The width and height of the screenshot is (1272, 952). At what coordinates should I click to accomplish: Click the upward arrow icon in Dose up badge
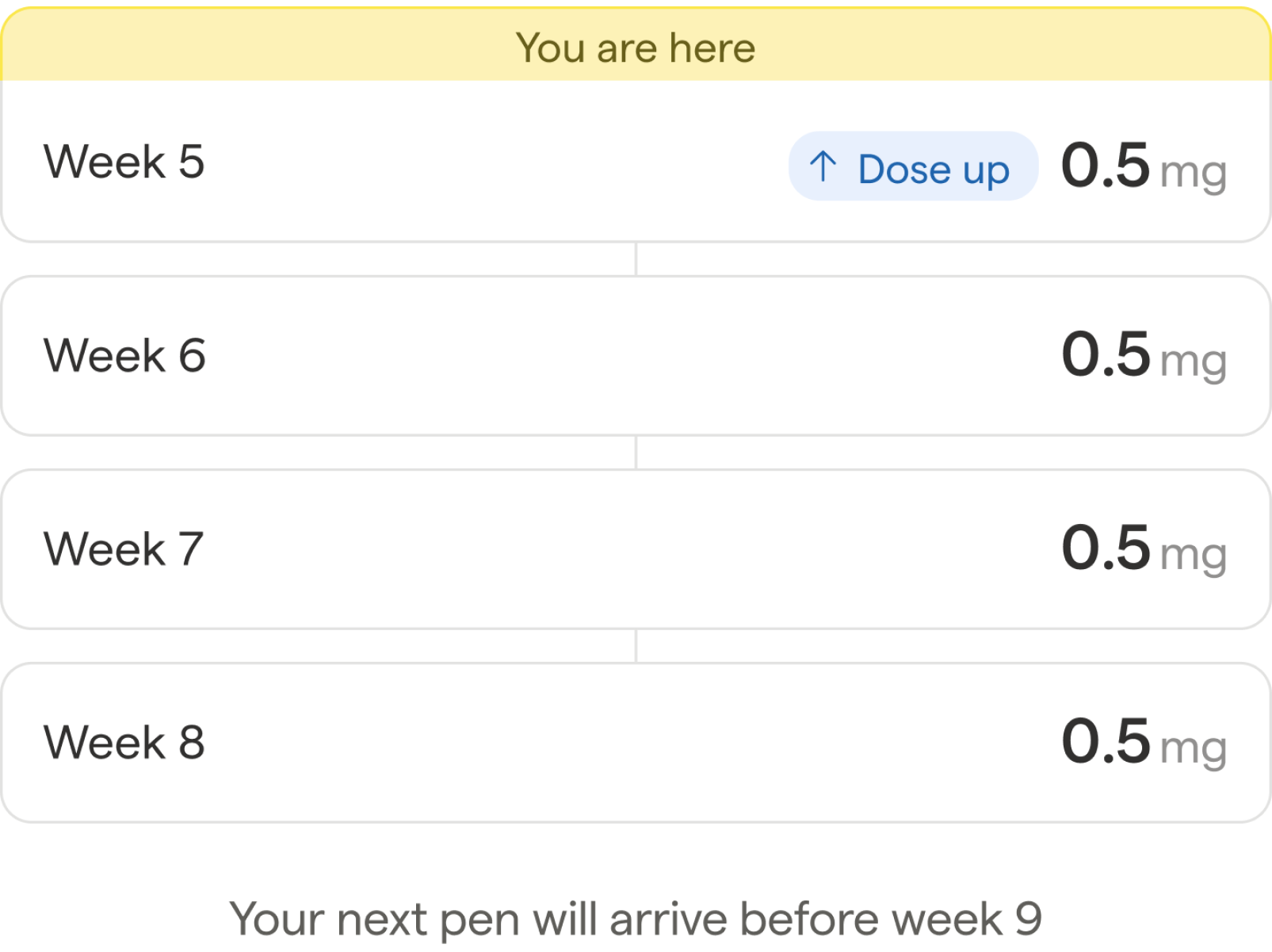click(x=823, y=166)
